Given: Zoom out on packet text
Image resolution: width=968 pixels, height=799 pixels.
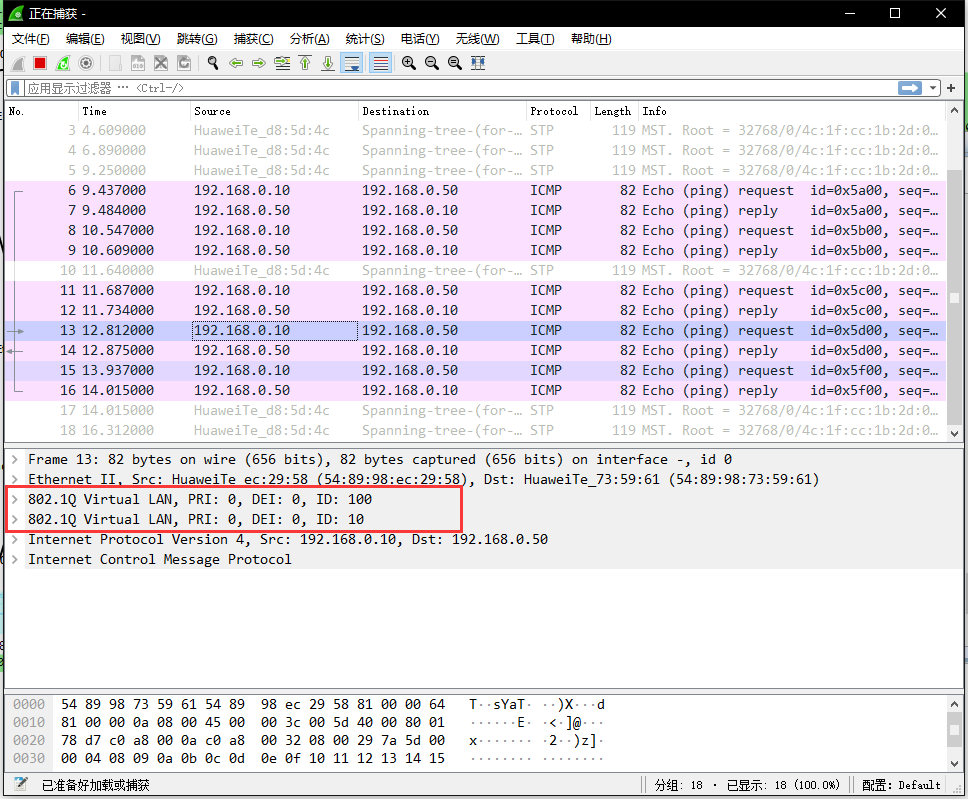Looking at the screenshot, I should (x=432, y=63).
